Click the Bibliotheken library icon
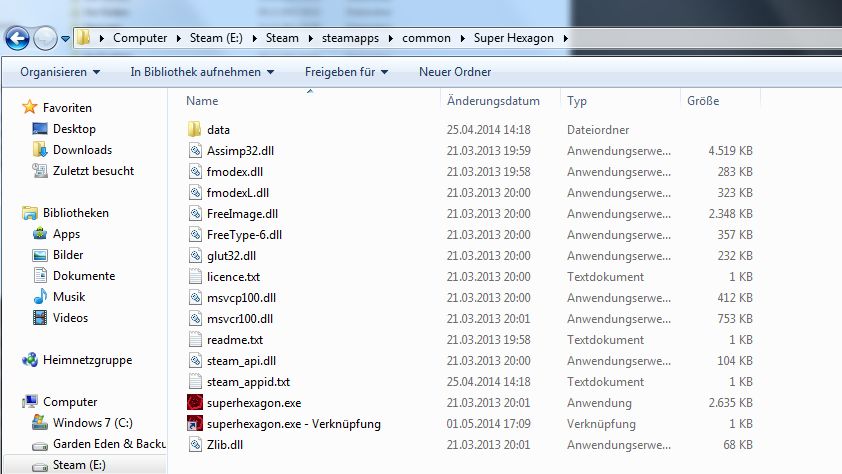 pyautogui.click(x=30, y=213)
